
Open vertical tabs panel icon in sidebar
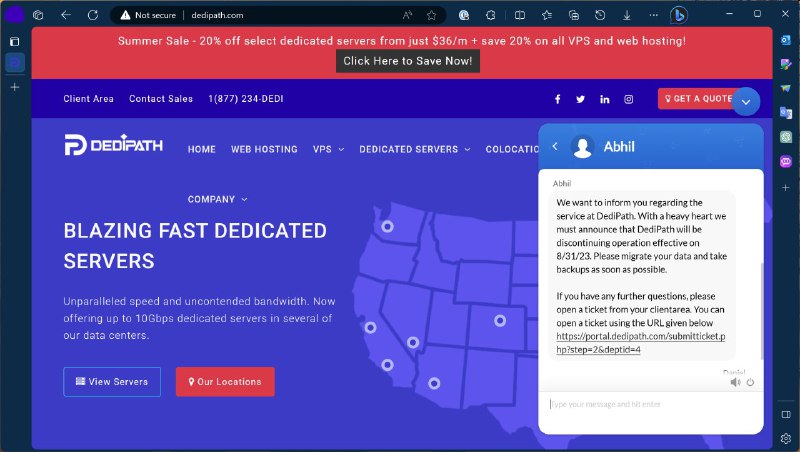point(15,41)
